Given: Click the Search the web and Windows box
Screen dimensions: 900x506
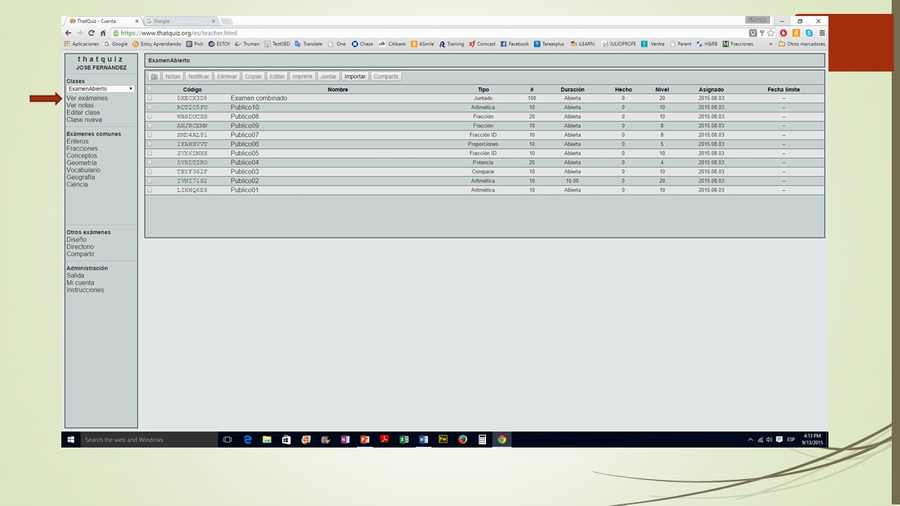Looking at the screenshot, I should pyautogui.click(x=149, y=439).
